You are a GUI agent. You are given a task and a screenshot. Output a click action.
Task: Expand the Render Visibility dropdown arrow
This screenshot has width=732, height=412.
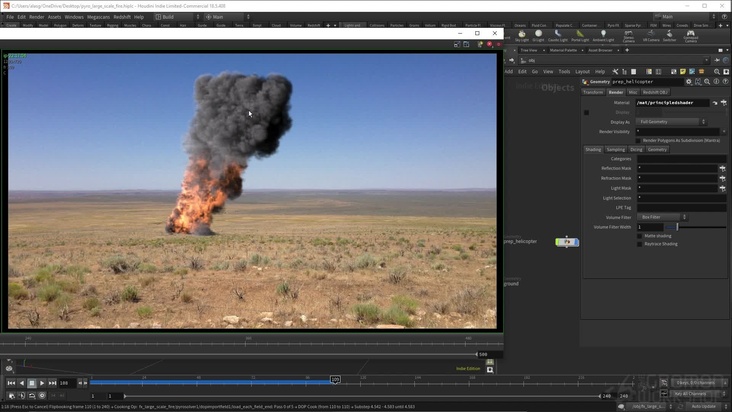click(x=724, y=132)
